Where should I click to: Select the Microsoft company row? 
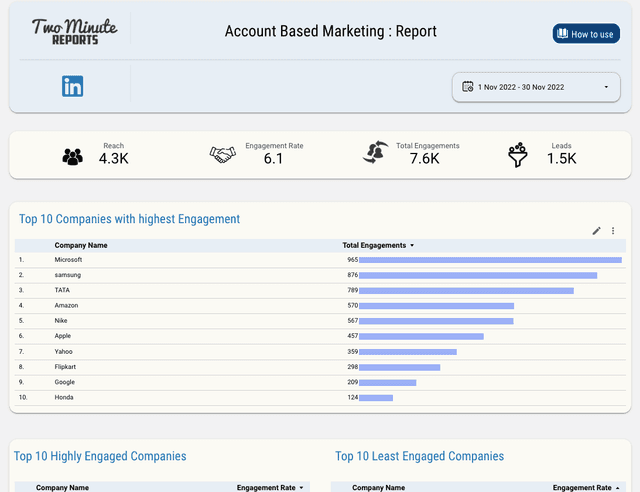tap(320, 260)
